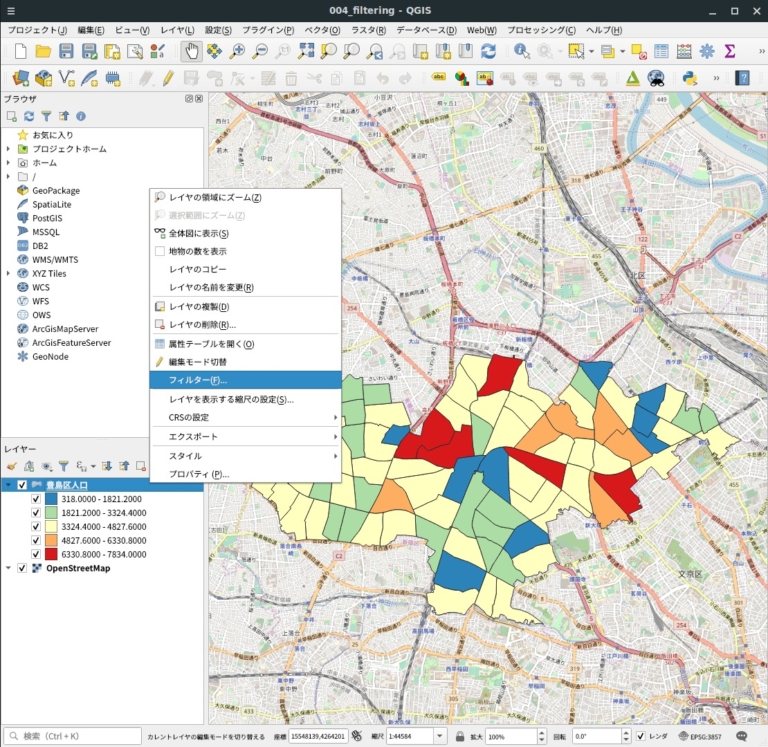Click the Open Project folder icon
Screen dimensions: 768x747
(x=43, y=51)
